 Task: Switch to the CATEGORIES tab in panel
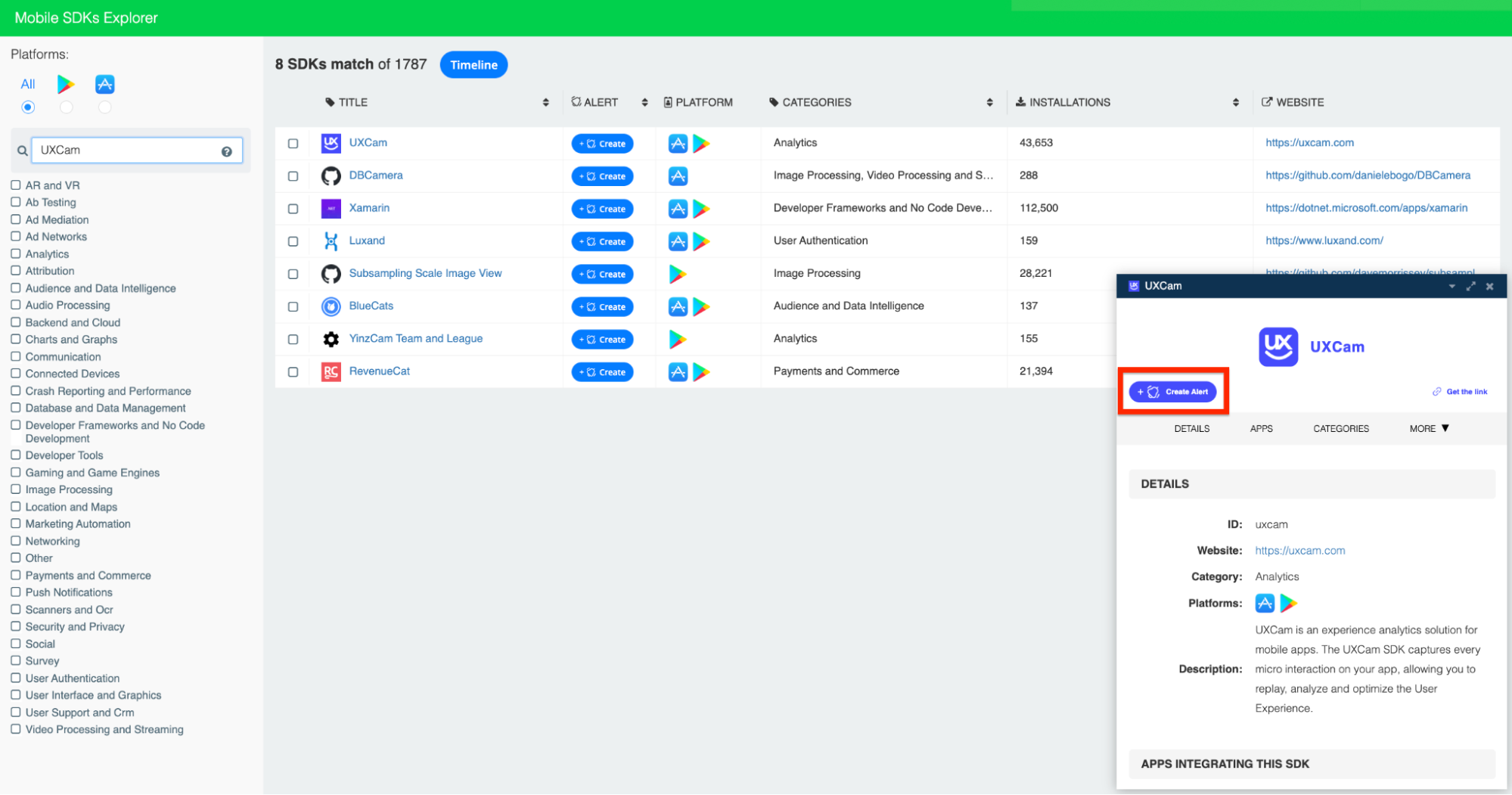[x=1340, y=428]
